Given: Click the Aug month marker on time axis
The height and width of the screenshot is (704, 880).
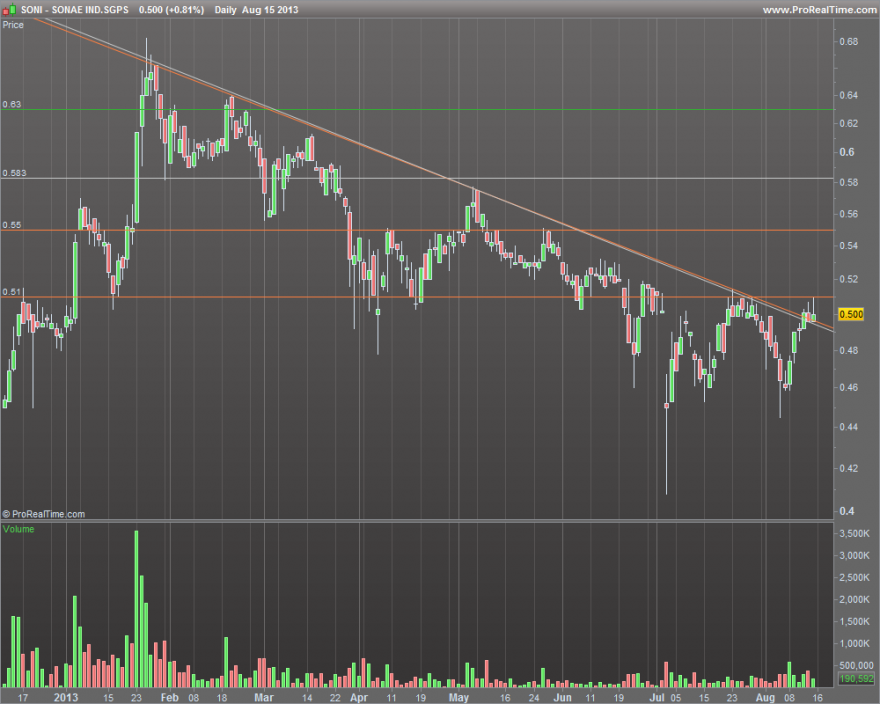Looking at the screenshot, I should (765, 697).
